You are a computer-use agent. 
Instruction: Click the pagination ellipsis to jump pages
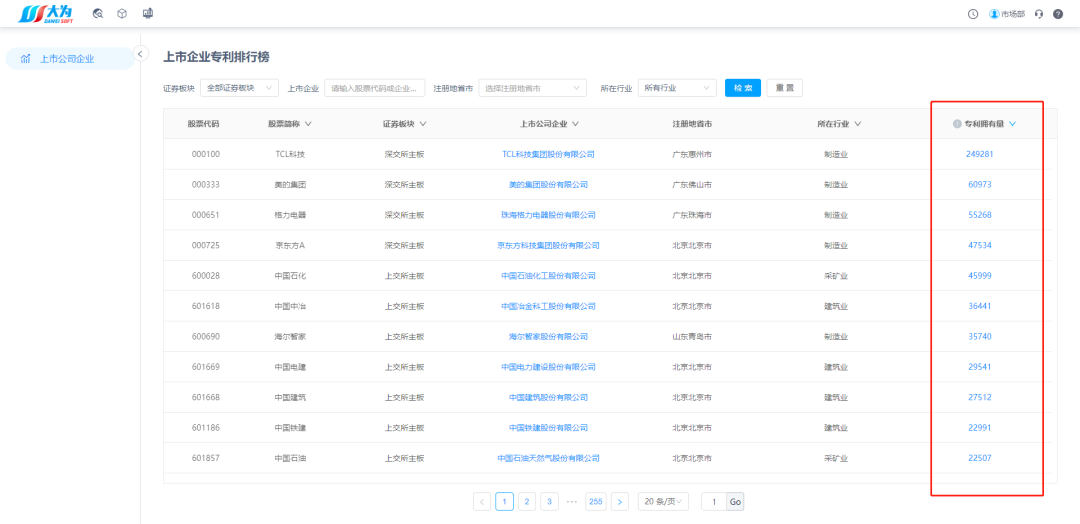[572, 502]
